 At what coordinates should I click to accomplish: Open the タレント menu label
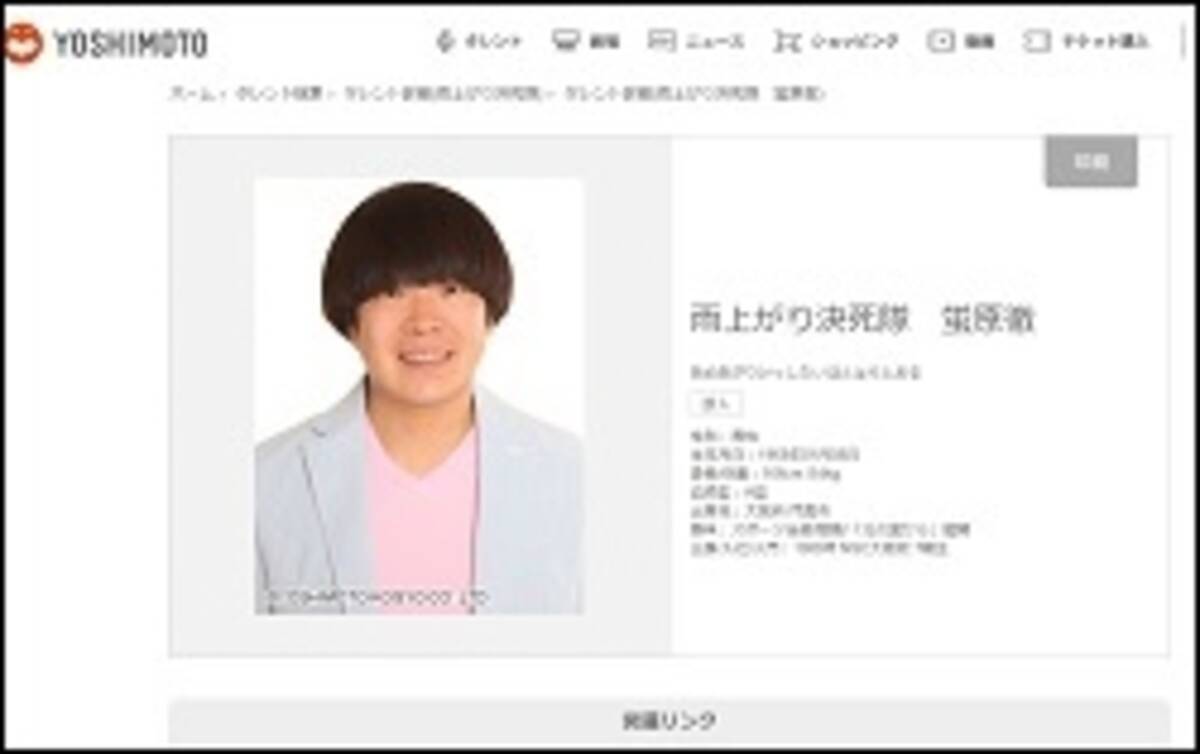point(493,42)
